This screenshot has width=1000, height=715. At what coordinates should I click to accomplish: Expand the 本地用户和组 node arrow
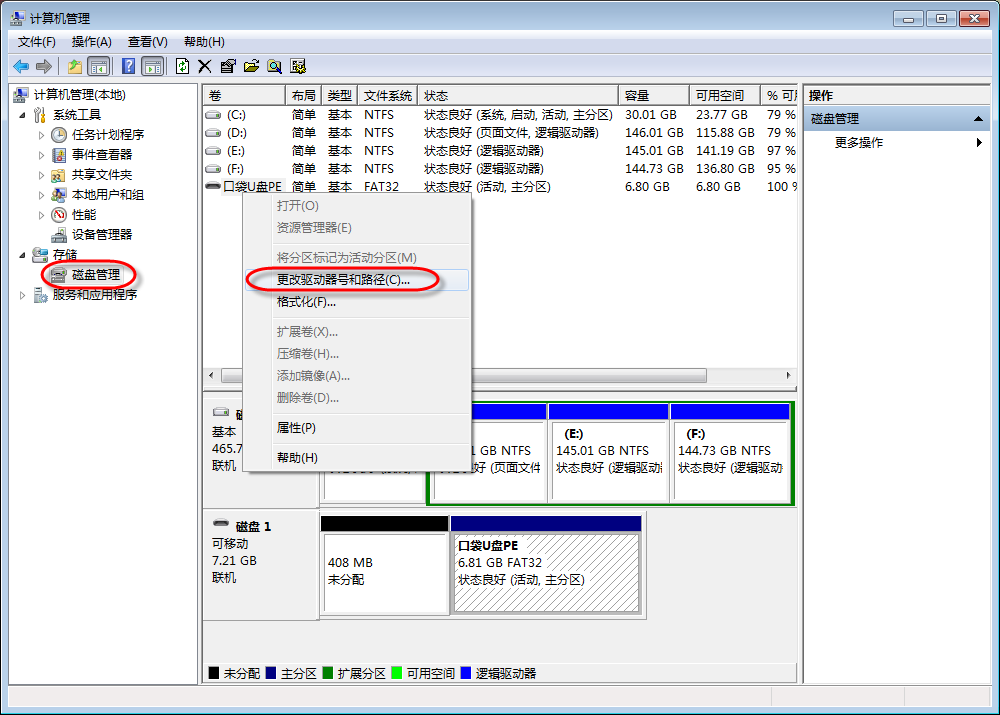click(41, 195)
